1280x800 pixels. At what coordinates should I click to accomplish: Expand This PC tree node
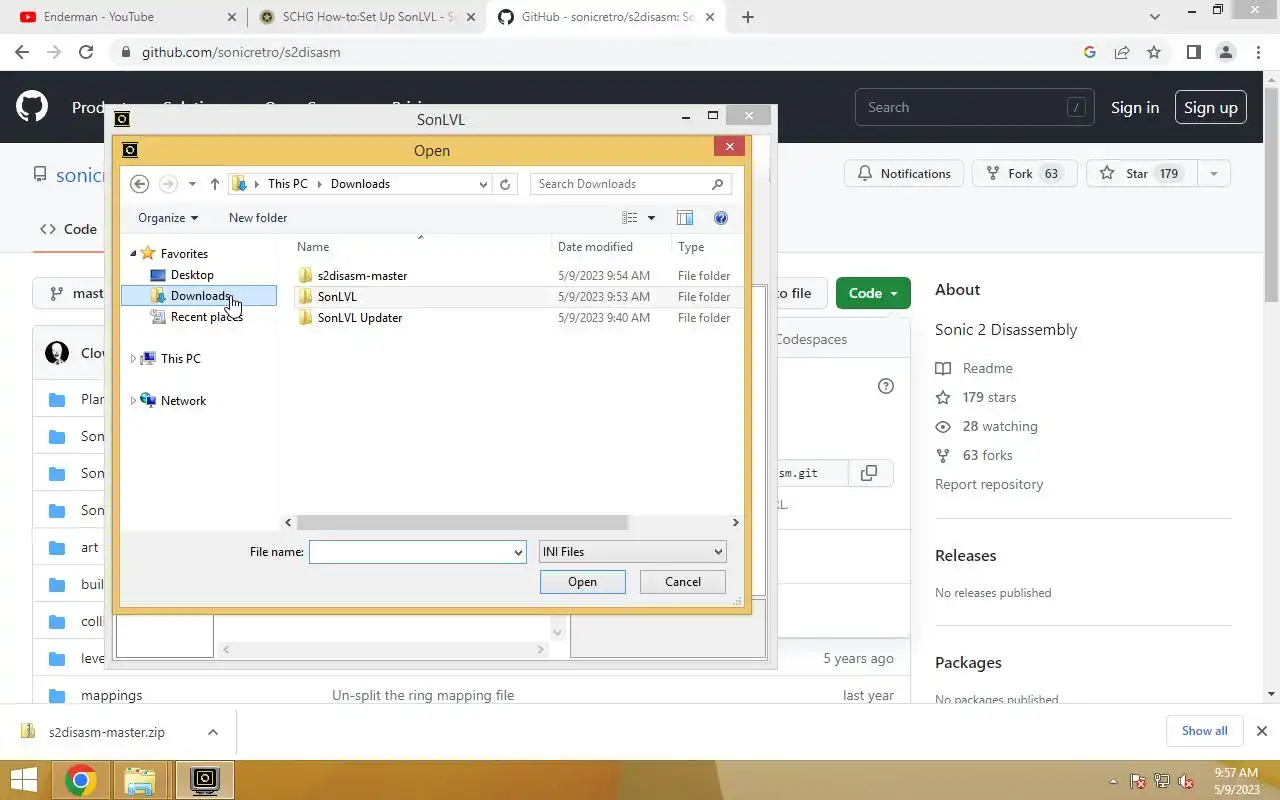133,359
